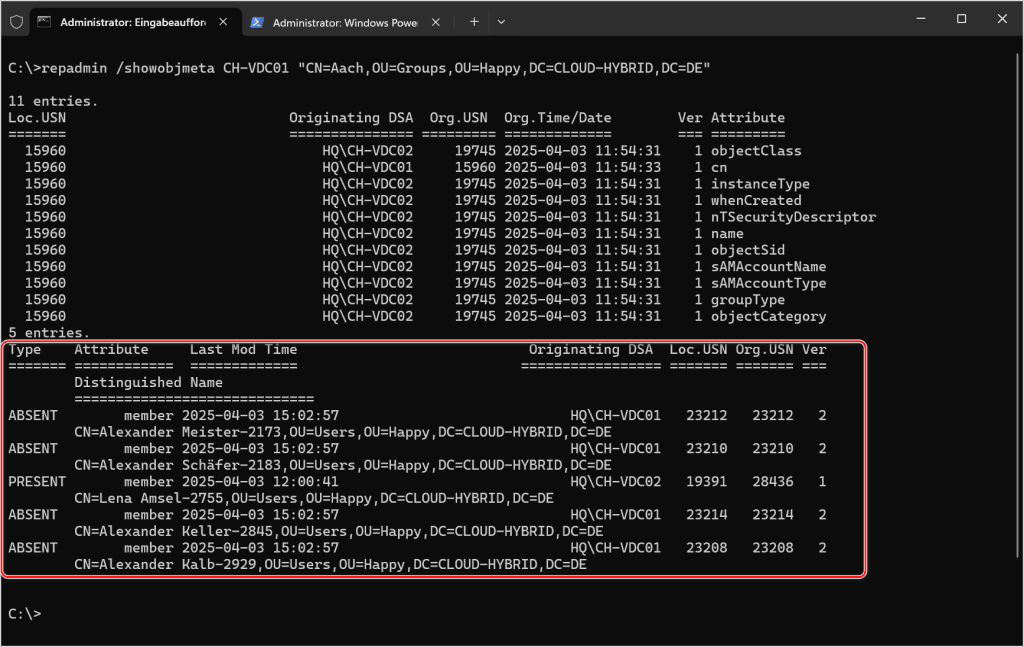Viewport: 1024px width, 647px height.
Task: Click the PowerShell icon on second tab
Action: pyautogui.click(x=257, y=21)
